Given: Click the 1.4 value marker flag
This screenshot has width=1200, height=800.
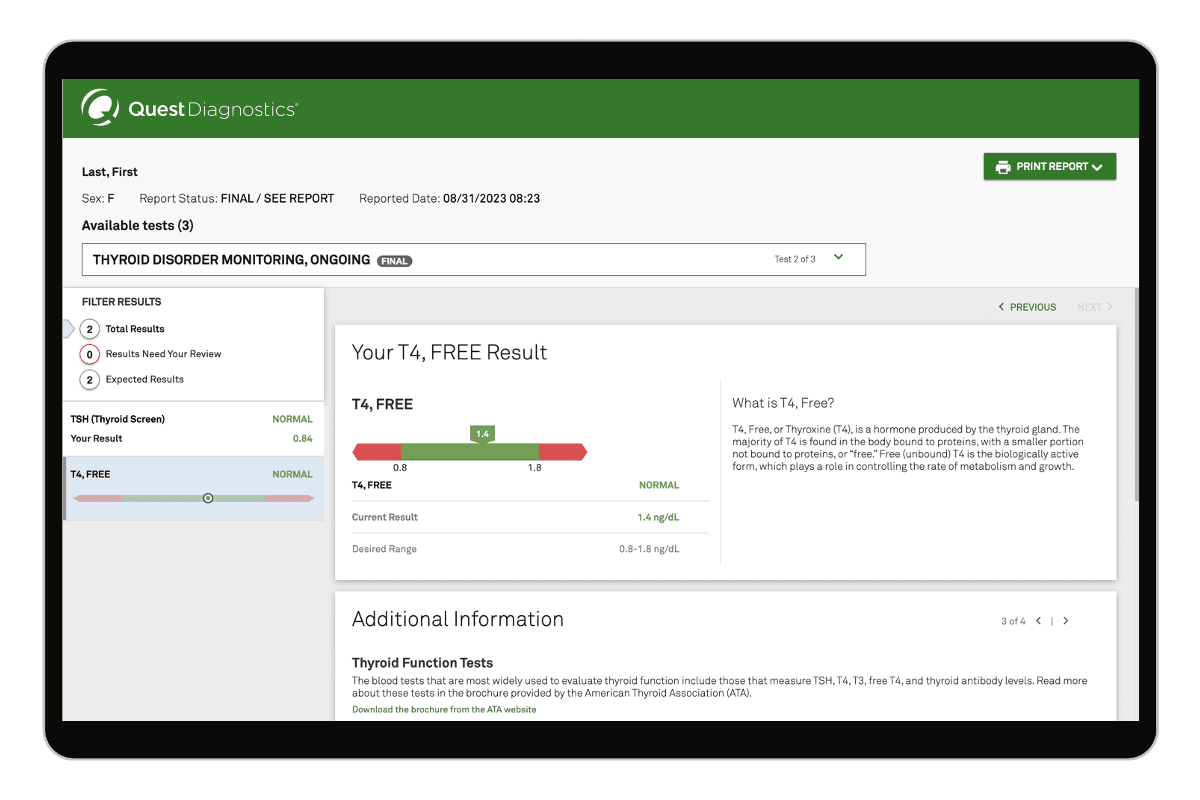Looking at the screenshot, I should pyautogui.click(x=482, y=434).
